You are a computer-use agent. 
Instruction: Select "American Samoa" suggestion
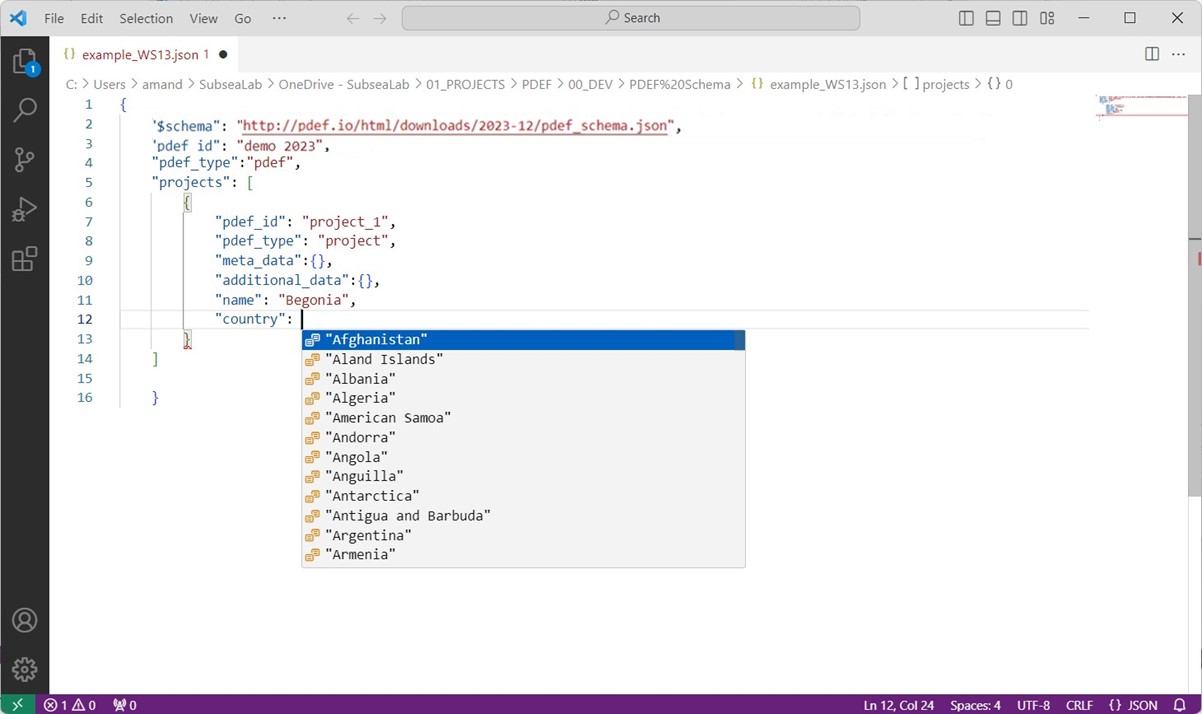[x=523, y=418]
